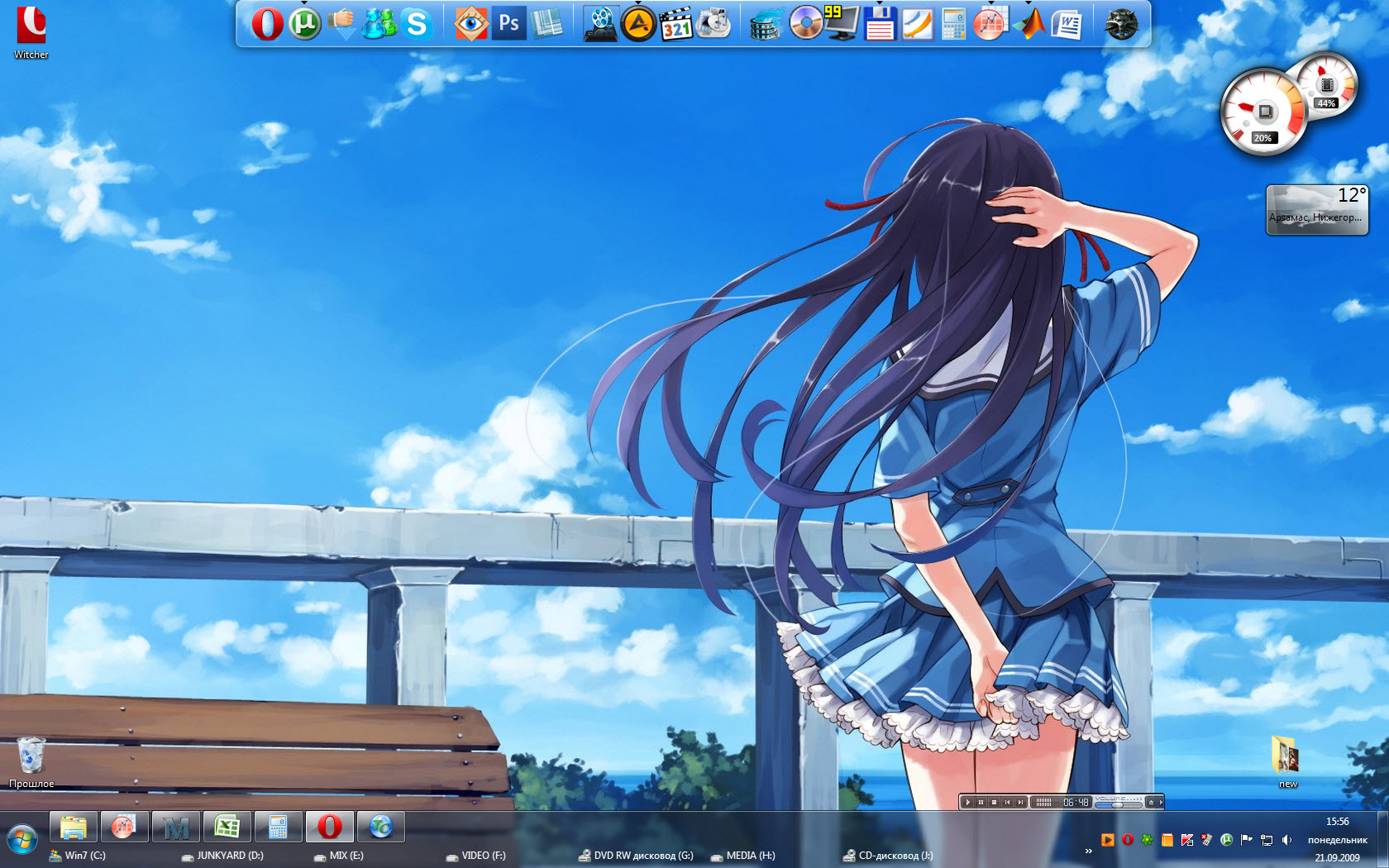Open Calculator from the top dock
Image resolution: width=1389 pixels, height=868 pixels.
[x=953, y=24]
